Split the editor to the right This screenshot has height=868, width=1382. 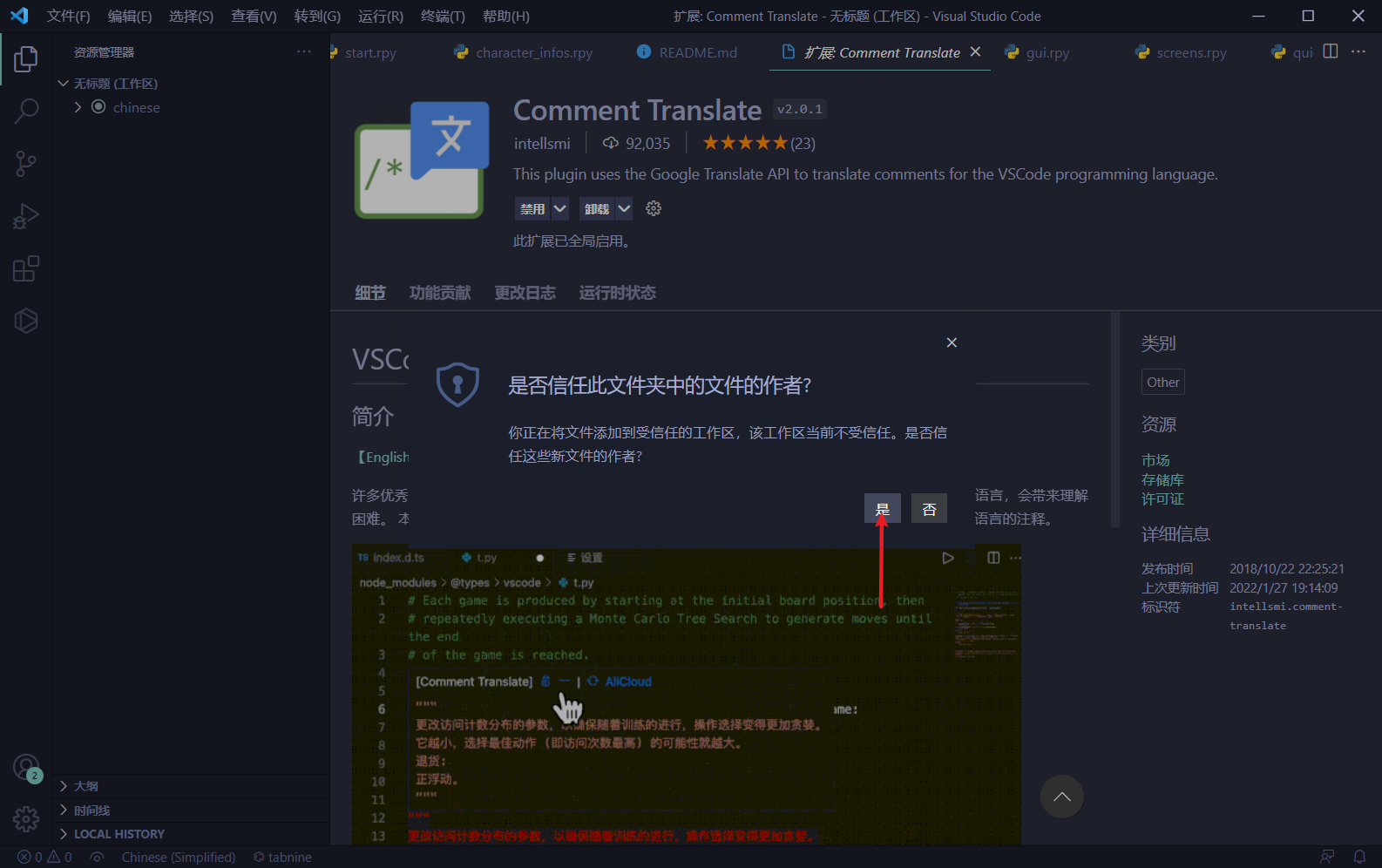point(1330,51)
